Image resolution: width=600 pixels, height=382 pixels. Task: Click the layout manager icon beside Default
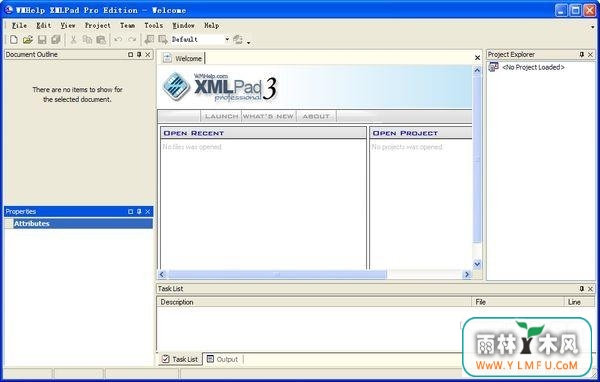[x=238, y=39]
